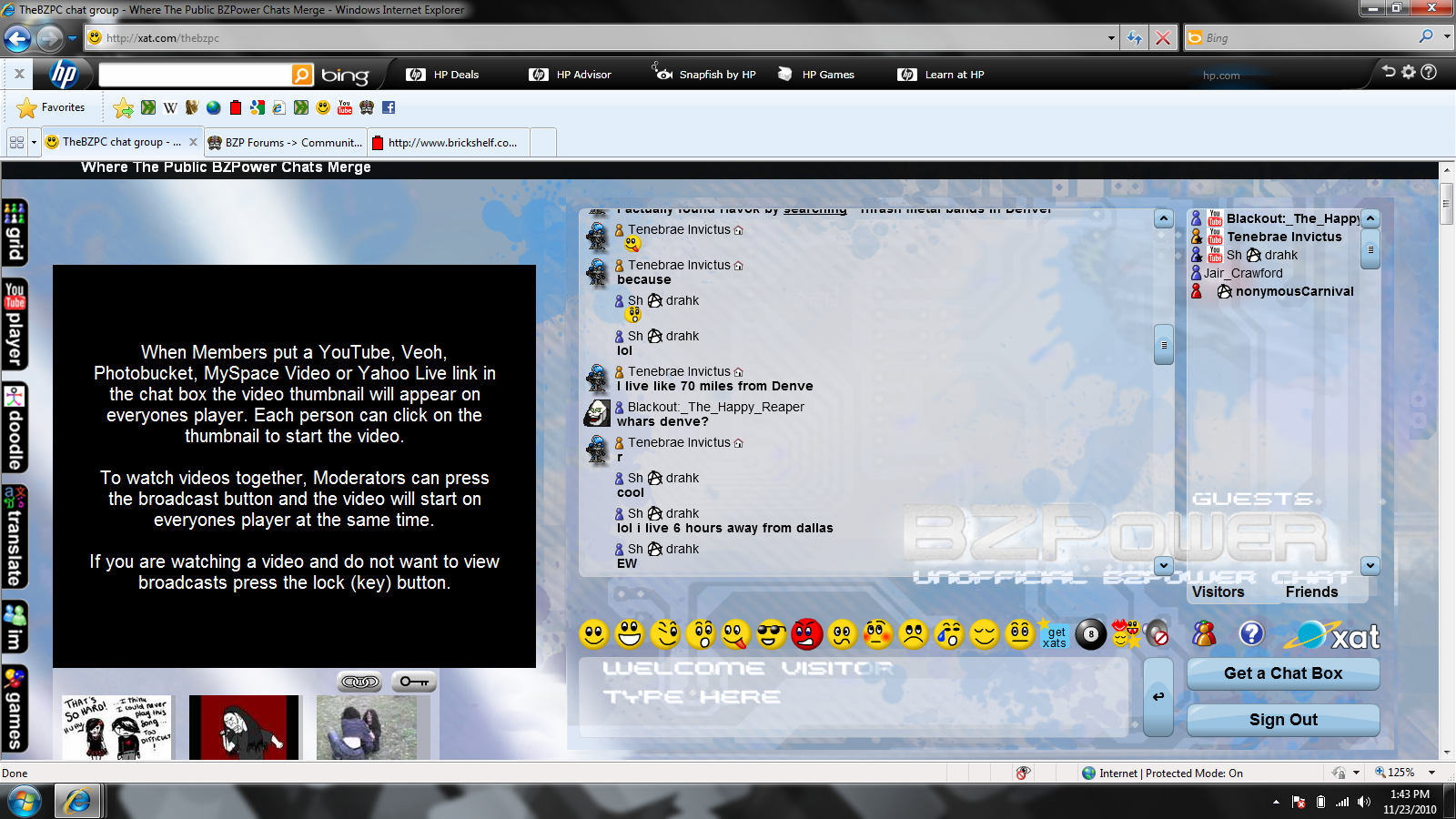Screen dimensions: 1456x819
Task: Click the get xats star icon
Action: pyautogui.click(x=1054, y=635)
